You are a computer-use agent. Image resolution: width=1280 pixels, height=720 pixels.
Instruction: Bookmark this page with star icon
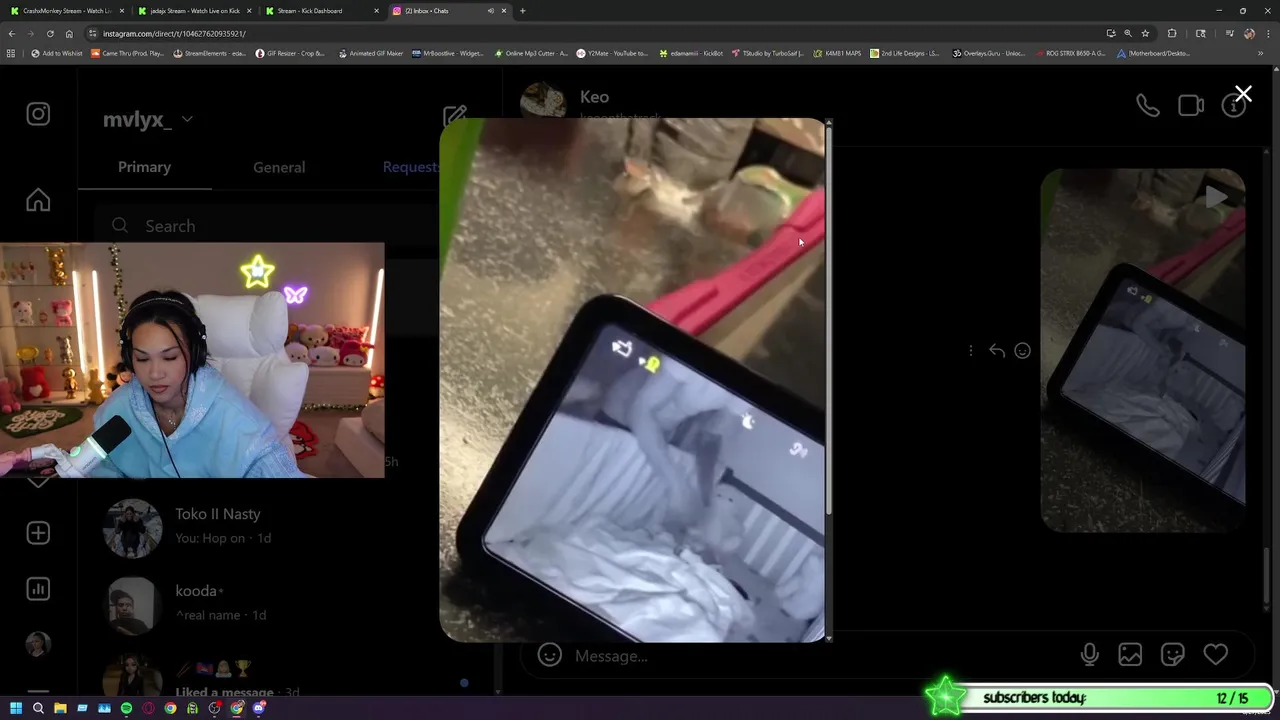(1145, 33)
